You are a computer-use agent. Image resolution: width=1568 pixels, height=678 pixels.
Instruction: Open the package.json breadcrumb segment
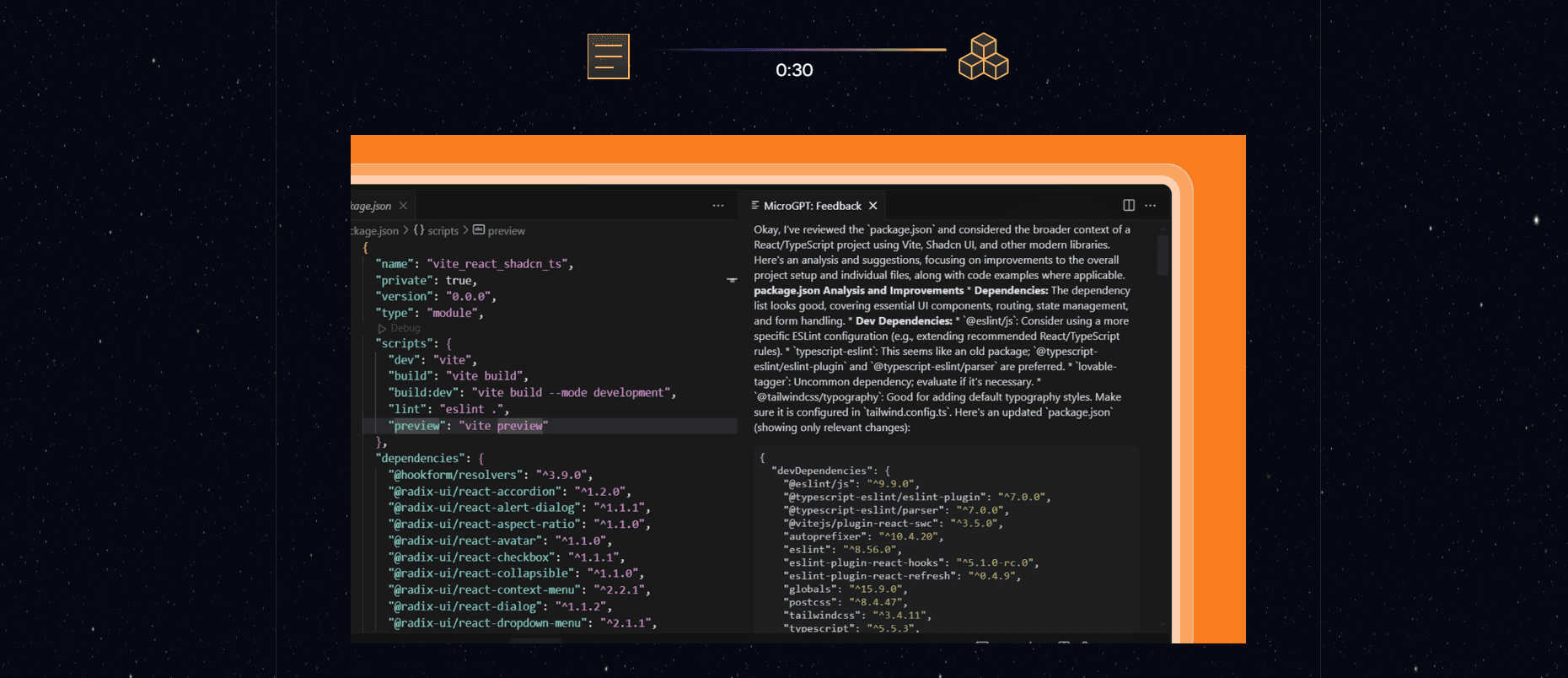[375, 230]
